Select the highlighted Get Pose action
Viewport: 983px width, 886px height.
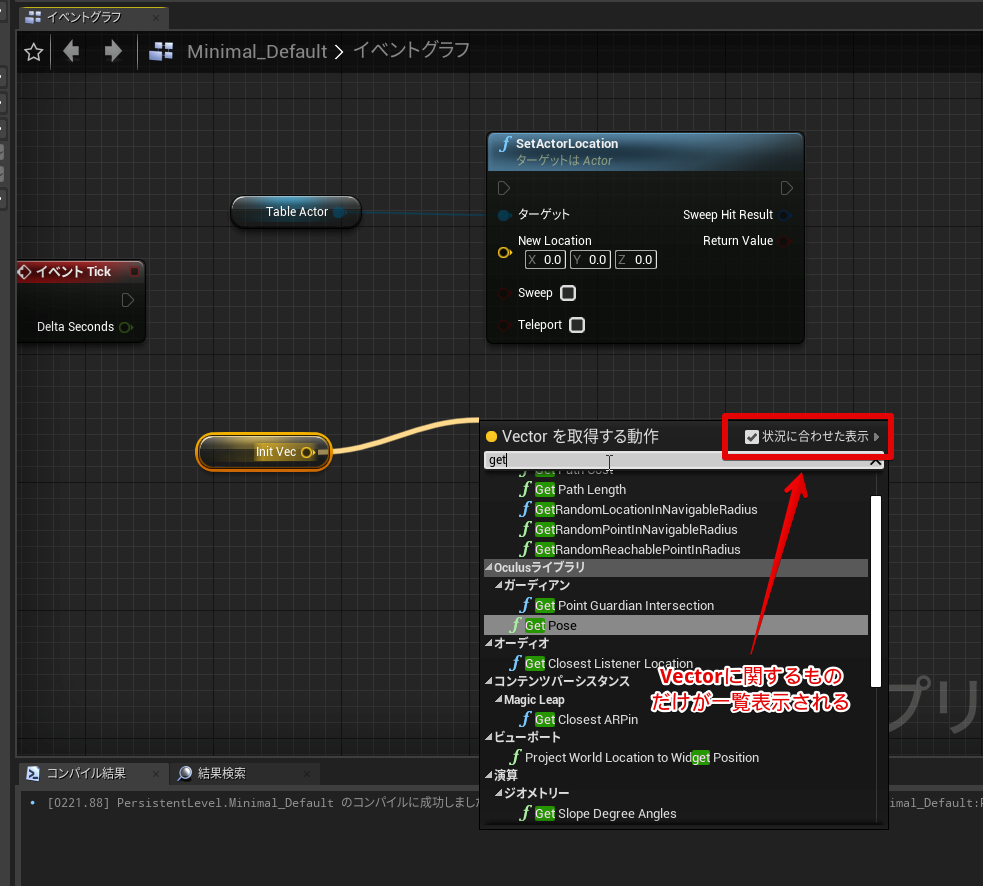pos(676,625)
